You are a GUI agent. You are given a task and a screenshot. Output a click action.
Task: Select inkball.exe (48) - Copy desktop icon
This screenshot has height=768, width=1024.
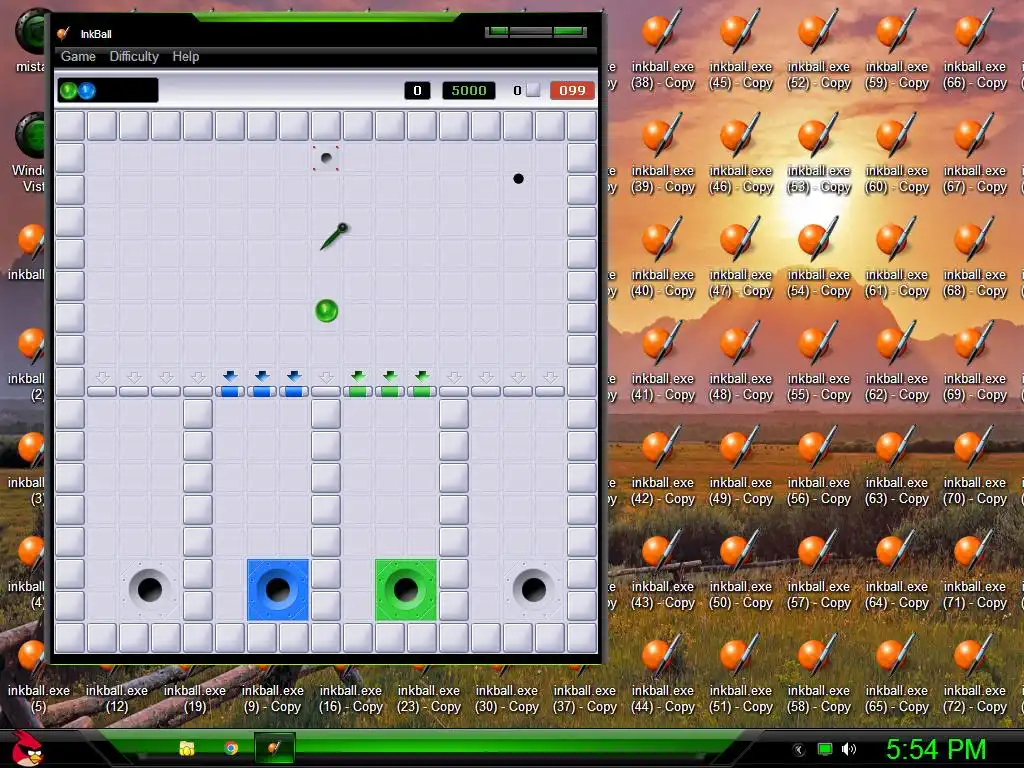pos(741,359)
